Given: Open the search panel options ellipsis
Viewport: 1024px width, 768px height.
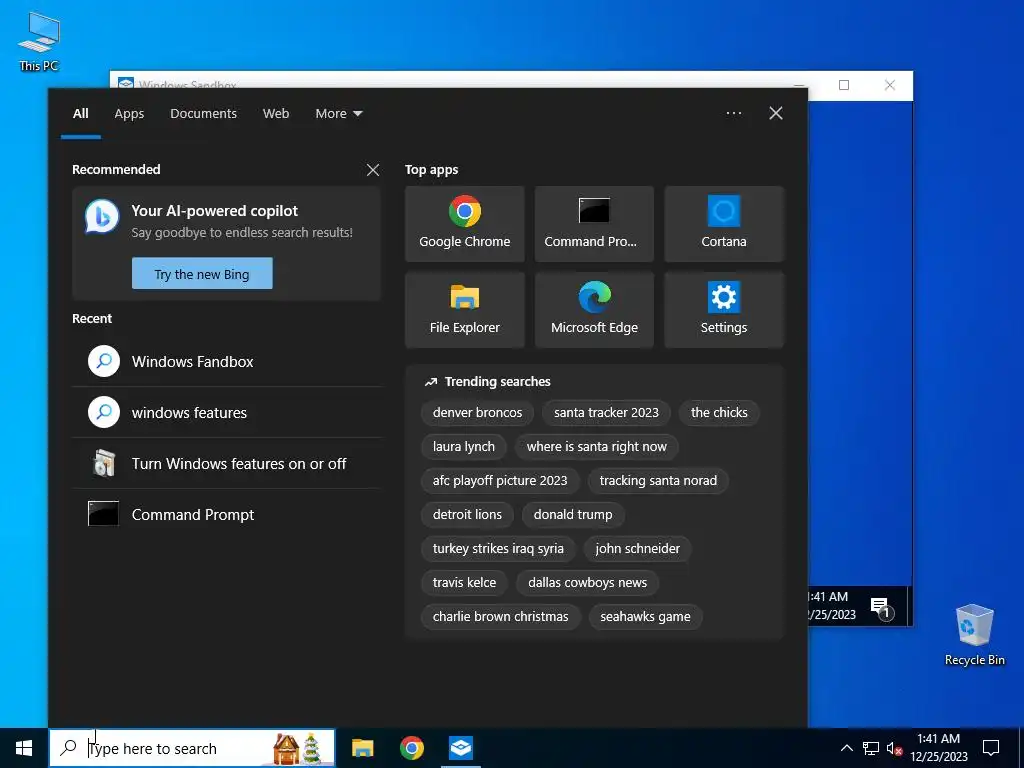Looking at the screenshot, I should pos(733,113).
